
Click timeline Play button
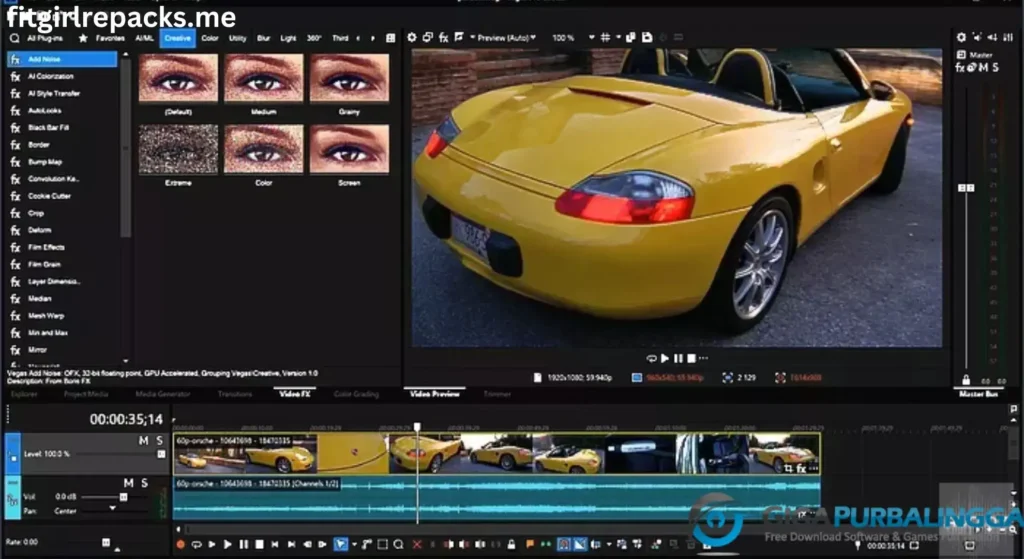coord(227,544)
